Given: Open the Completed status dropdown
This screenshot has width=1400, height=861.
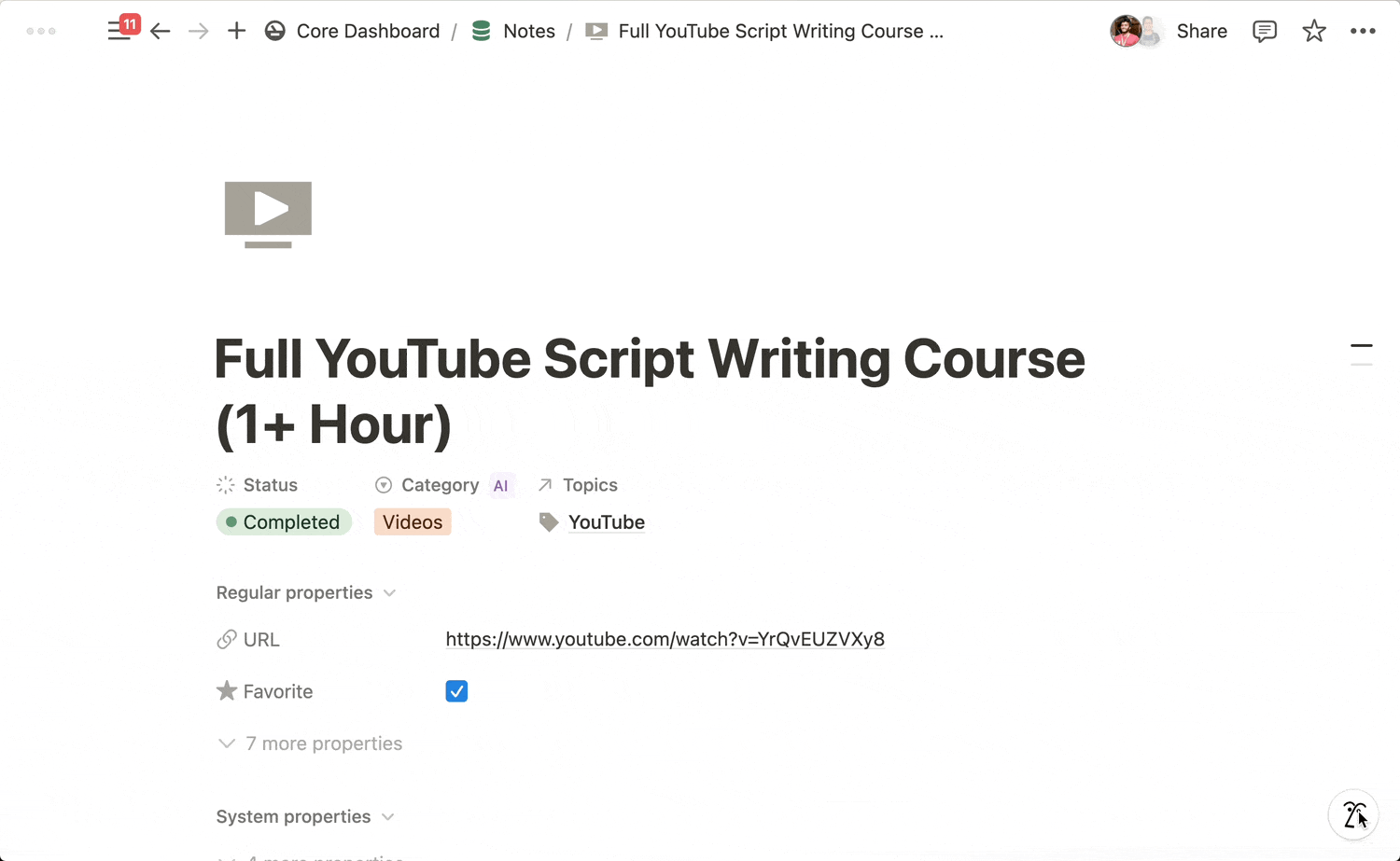Looking at the screenshot, I should pyautogui.click(x=284, y=522).
